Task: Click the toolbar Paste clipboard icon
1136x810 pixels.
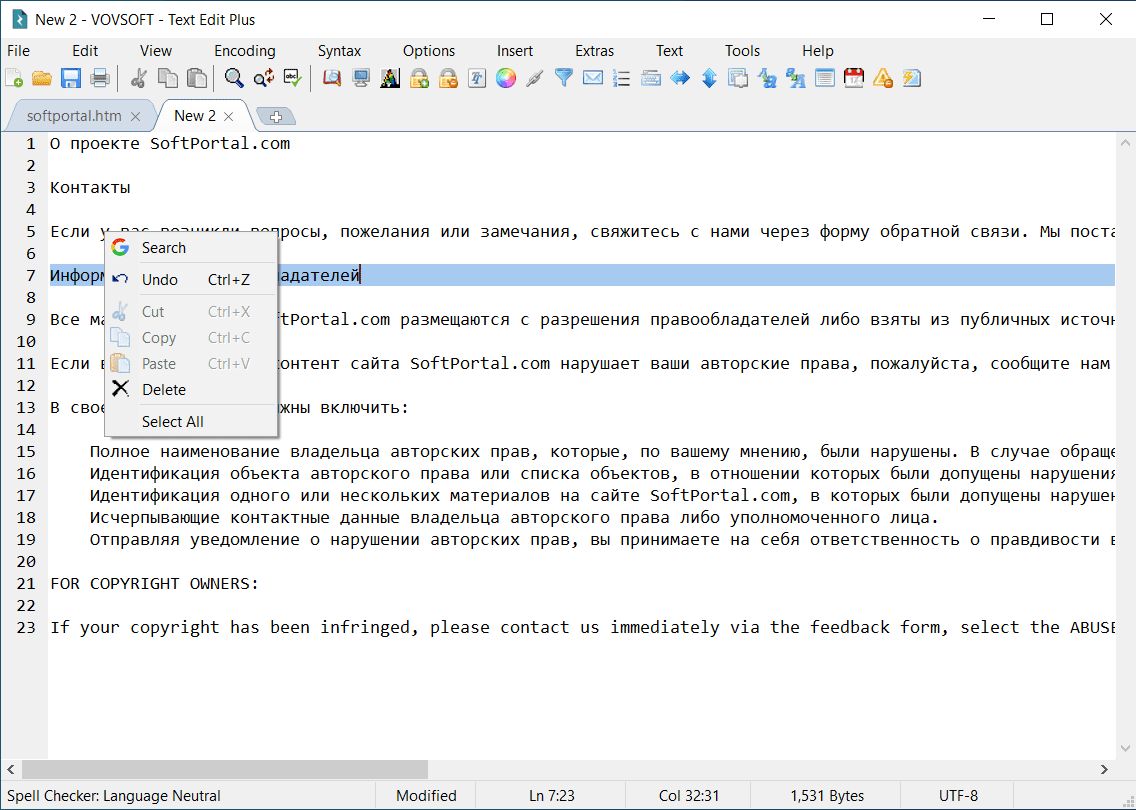Action: point(196,78)
